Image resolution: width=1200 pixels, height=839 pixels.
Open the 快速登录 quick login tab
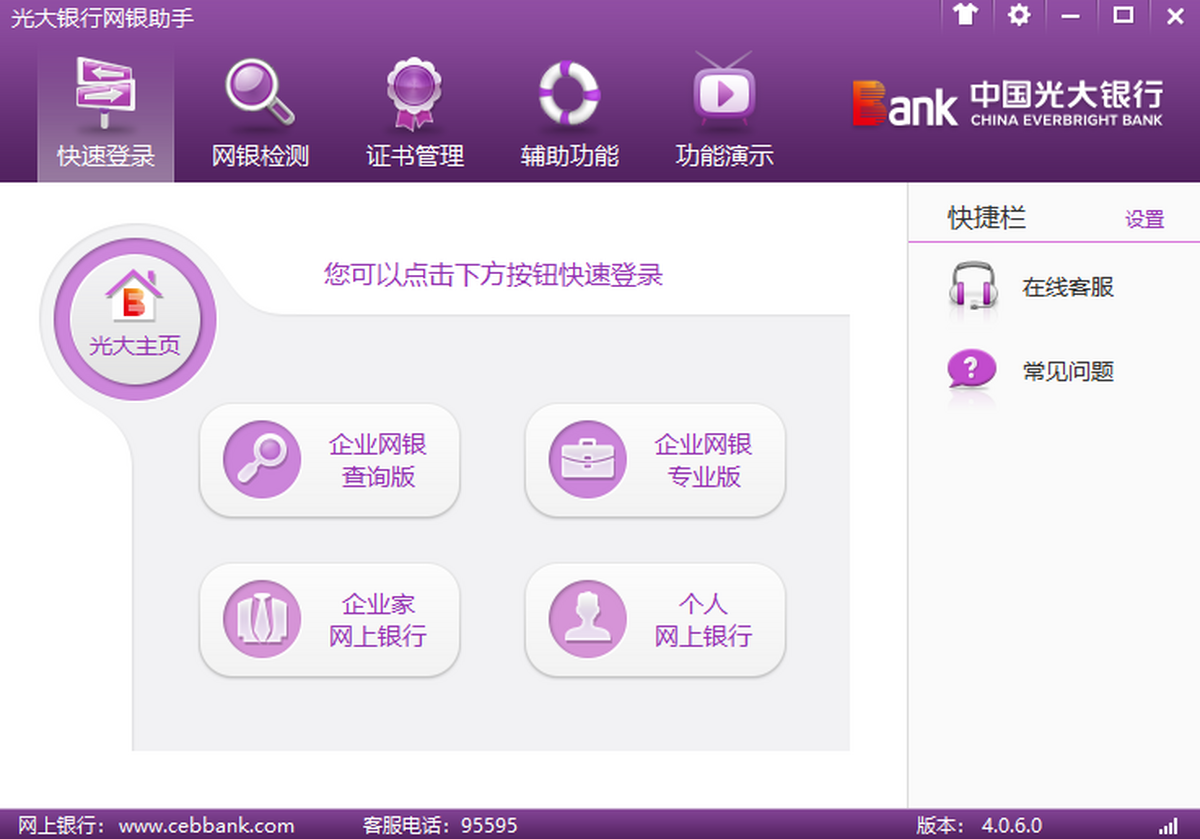click(106, 115)
